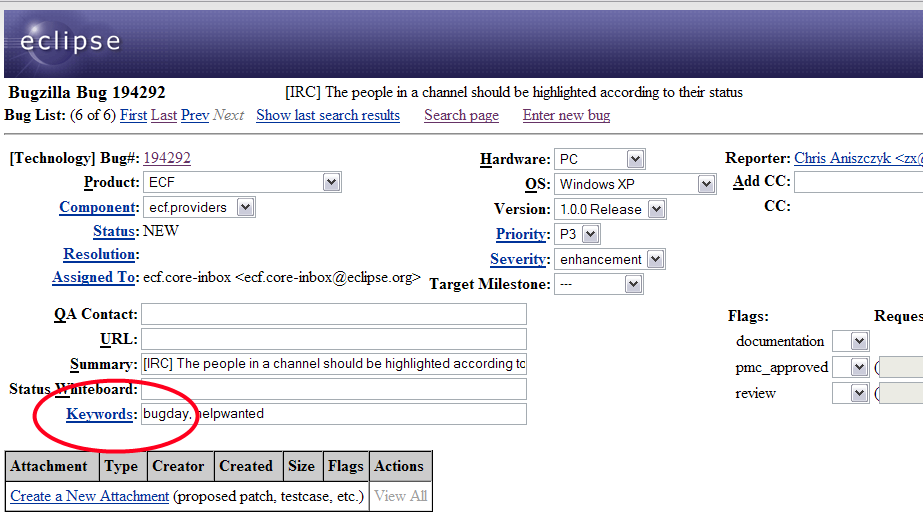Click the Size column header
This screenshot has width=923, height=513.
[301, 466]
